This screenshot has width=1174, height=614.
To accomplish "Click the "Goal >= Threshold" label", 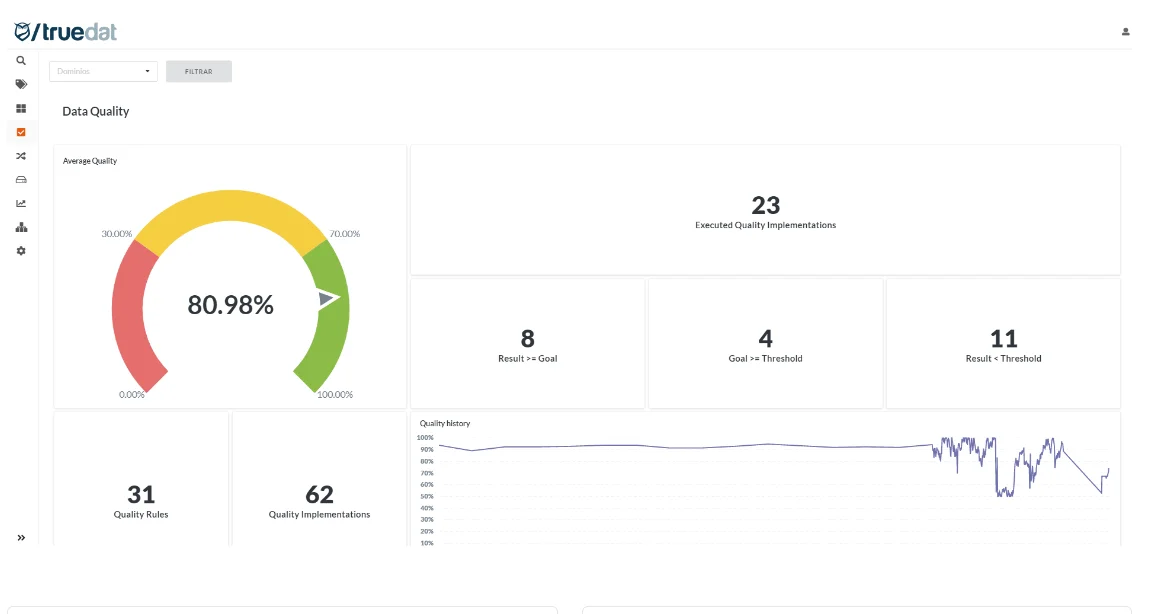I will click(x=765, y=359).
